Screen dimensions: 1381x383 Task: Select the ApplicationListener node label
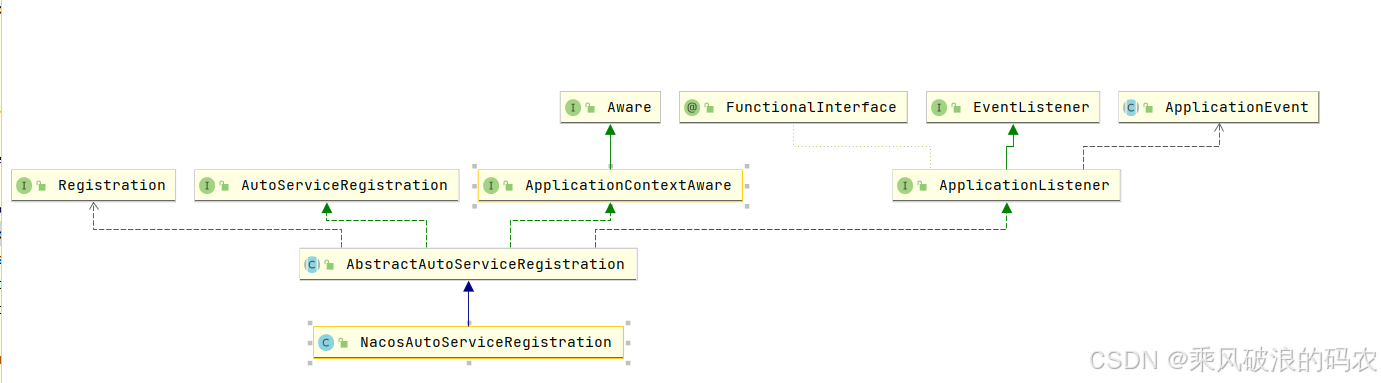click(1024, 186)
